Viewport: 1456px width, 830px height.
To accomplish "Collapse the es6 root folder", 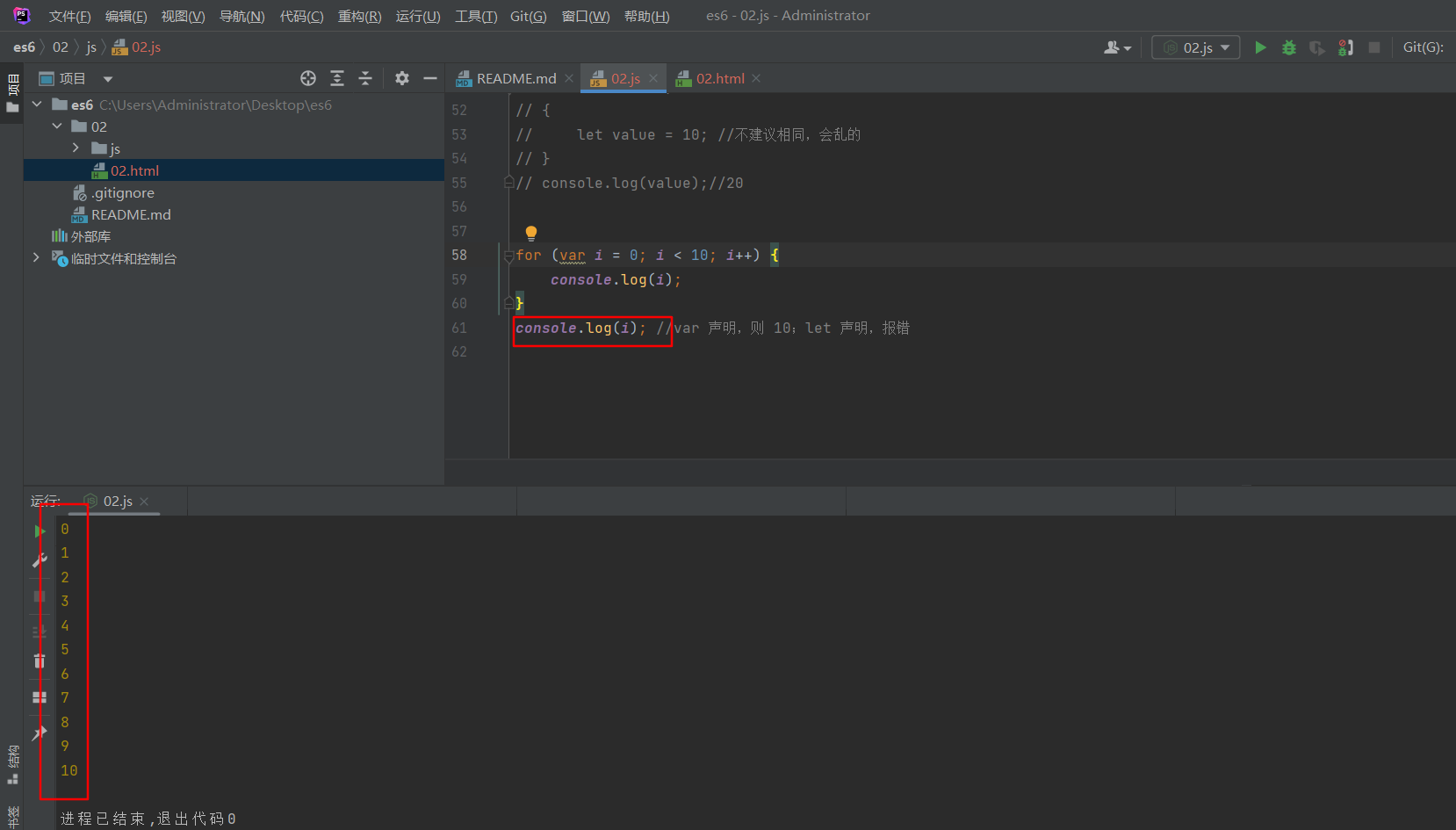I will click(x=37, y=105).
